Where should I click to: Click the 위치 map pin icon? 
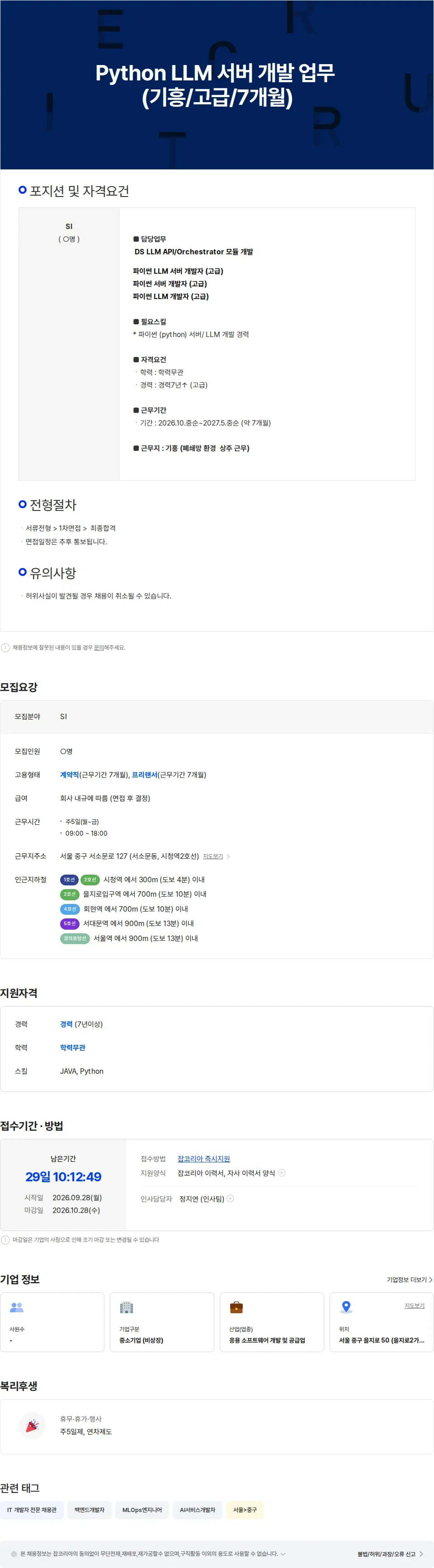346,1307
